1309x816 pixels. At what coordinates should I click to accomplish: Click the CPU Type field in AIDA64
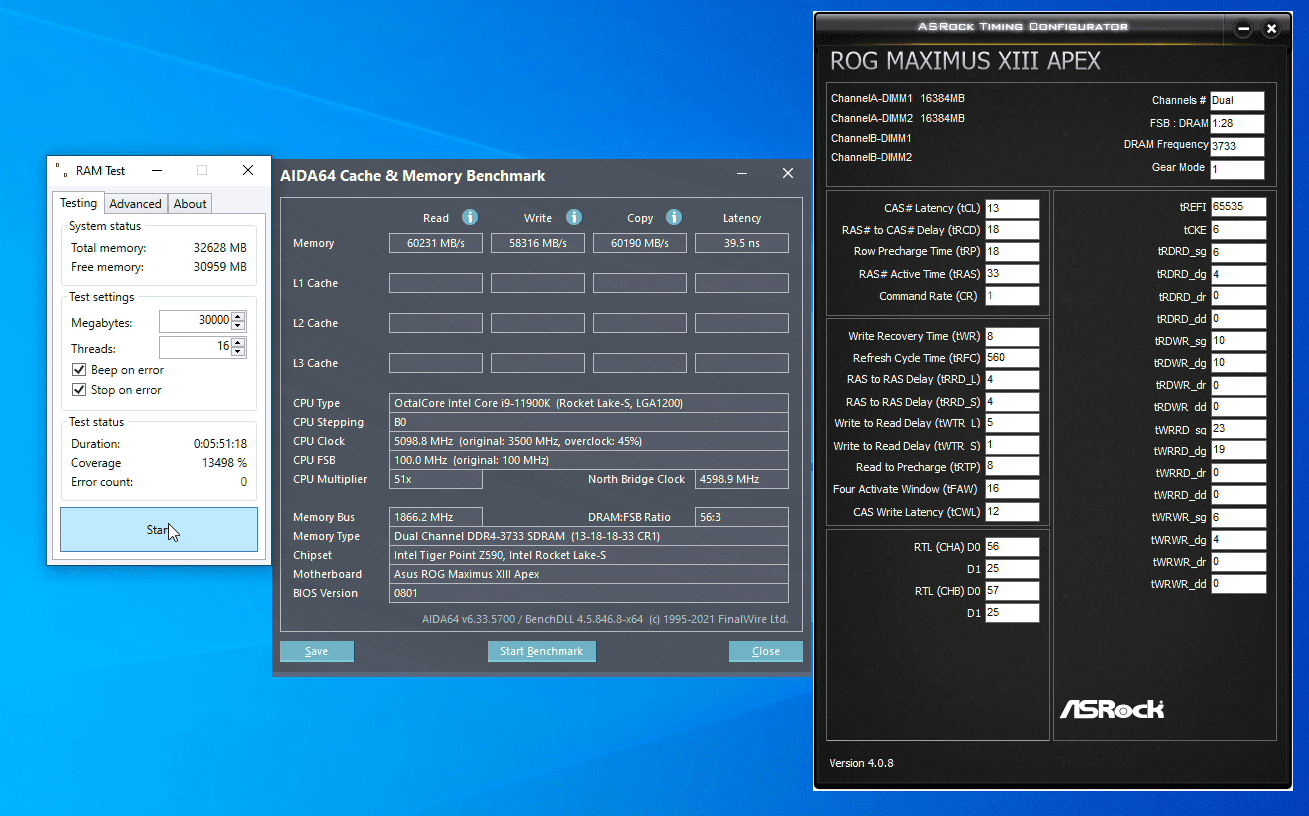(x=589, y=403)
